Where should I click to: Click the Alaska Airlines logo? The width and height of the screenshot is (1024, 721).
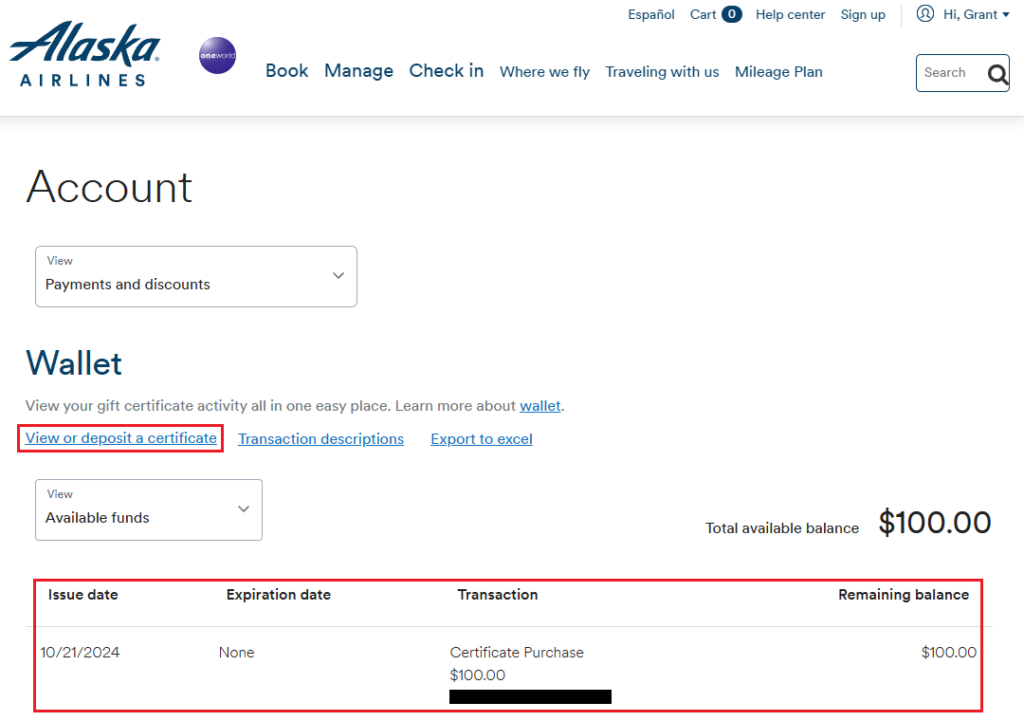click(84, 54)
